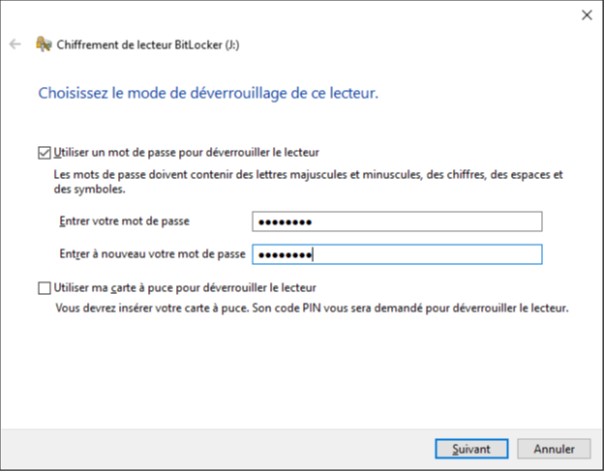
Task: Click the BitLocker drive icon in the title
Action: click(43, 44)
